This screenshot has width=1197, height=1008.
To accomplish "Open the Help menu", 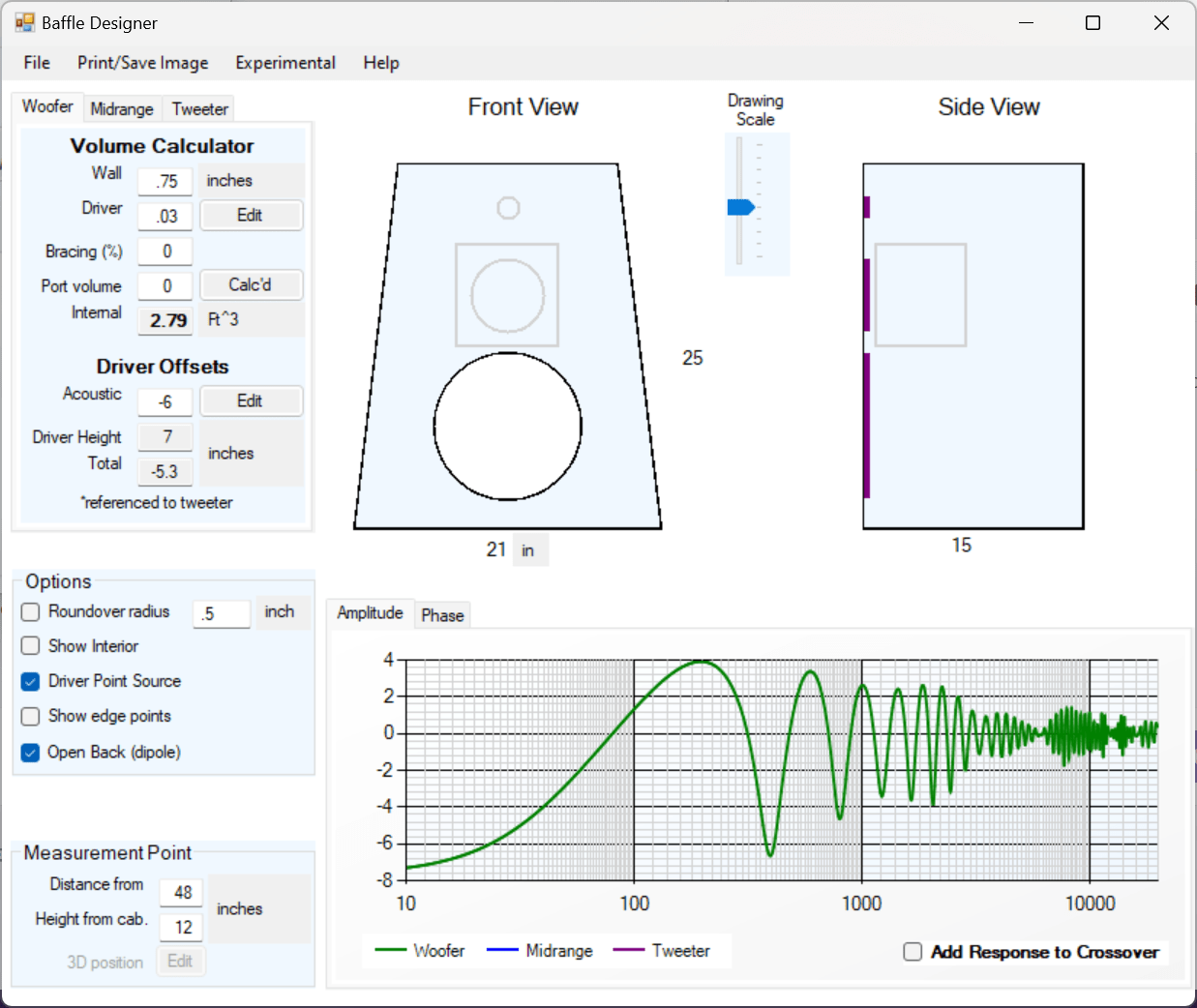I will pyautogui.click(x=381, y=63).
